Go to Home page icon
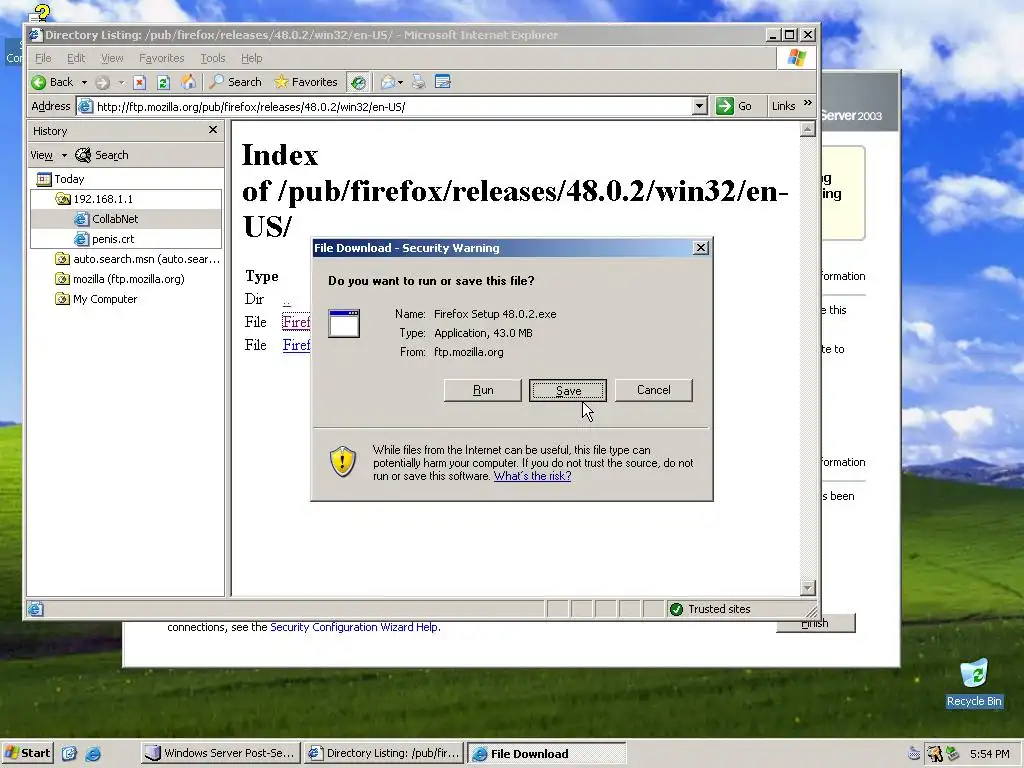1024x768 pixels. click(x=188, y=82)
